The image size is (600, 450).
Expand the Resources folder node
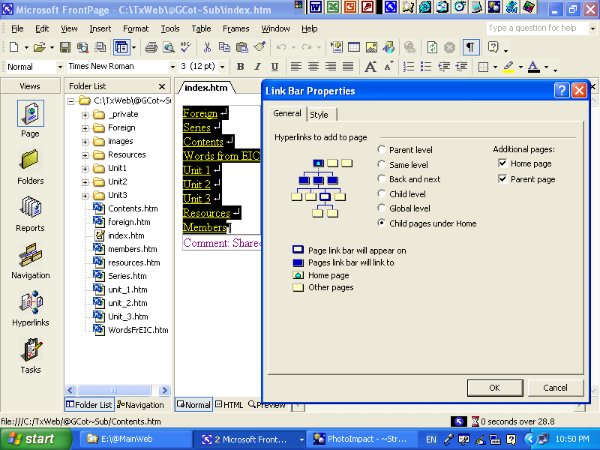pyautogui.click(x=86, y=155)
